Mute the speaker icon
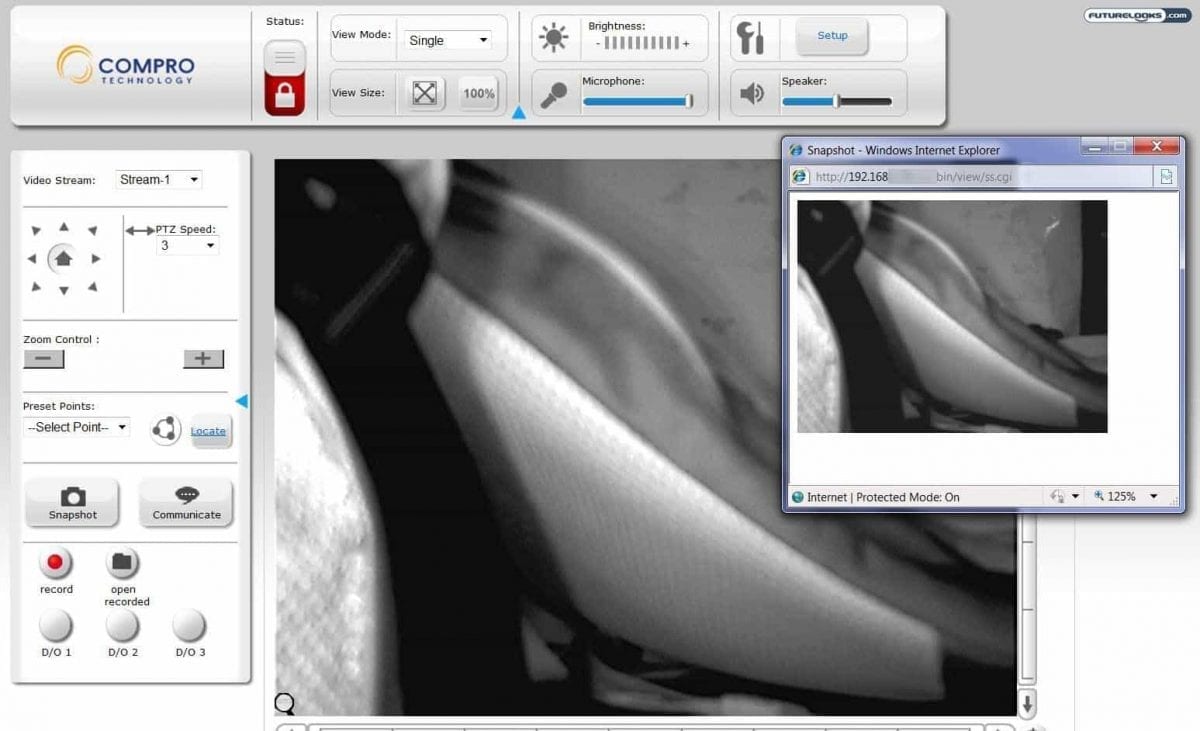 pos(752,94)
